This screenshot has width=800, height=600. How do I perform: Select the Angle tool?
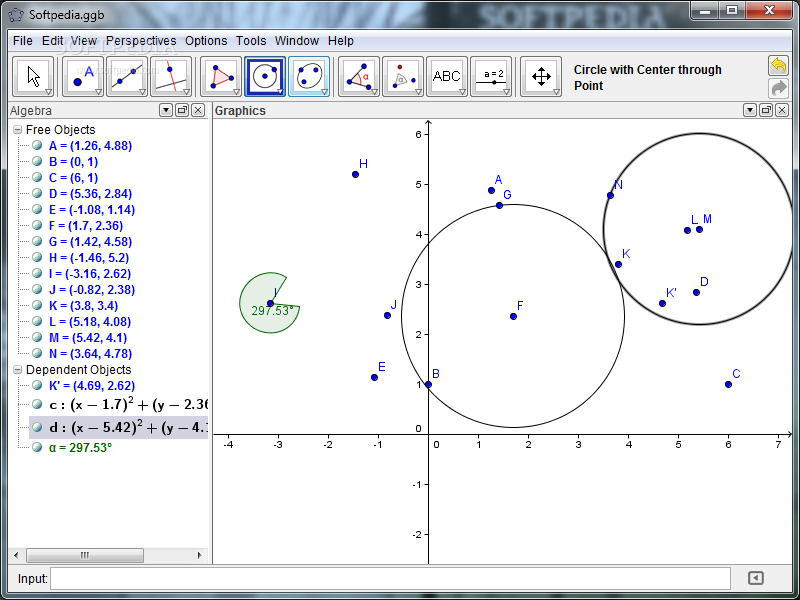[359, 77]
